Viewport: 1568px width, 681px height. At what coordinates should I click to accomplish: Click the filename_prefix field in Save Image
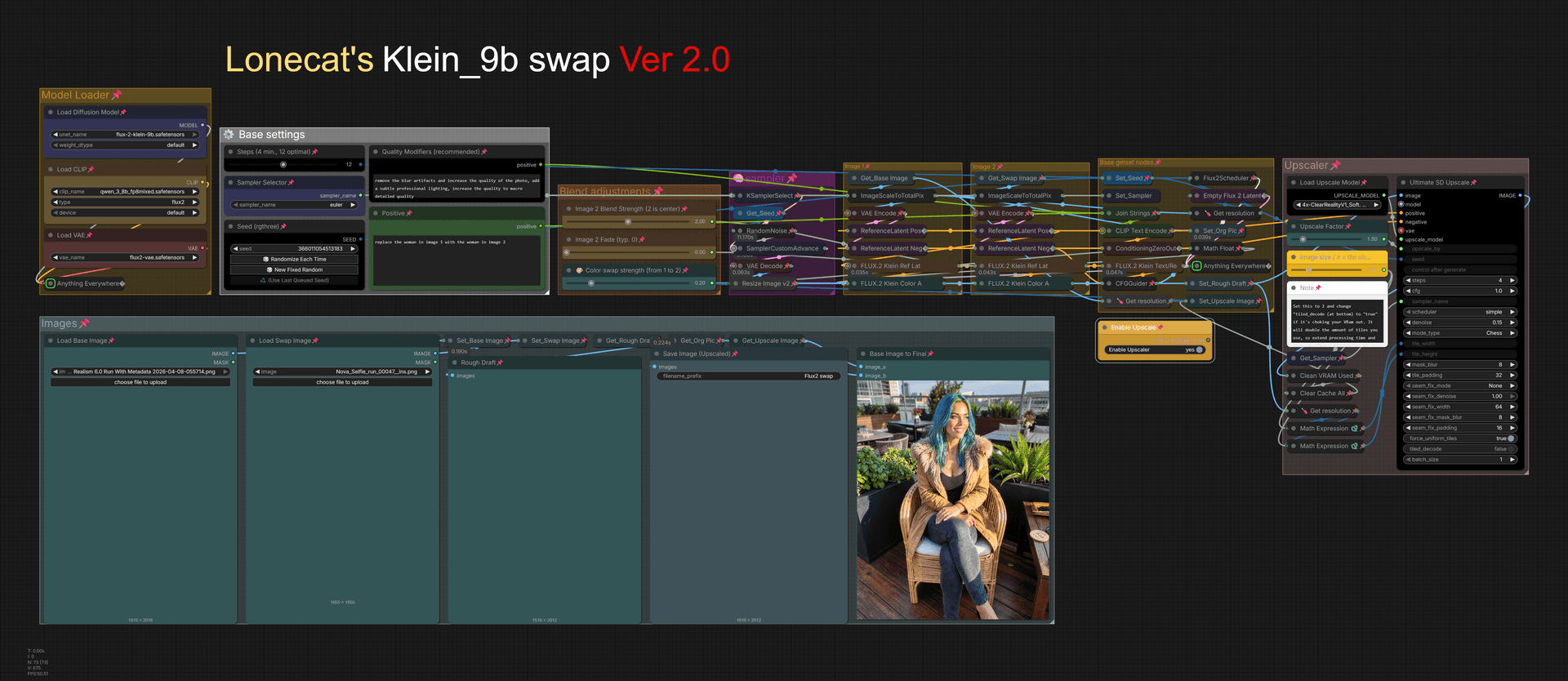pyautogui.click(x=747, y=376)
